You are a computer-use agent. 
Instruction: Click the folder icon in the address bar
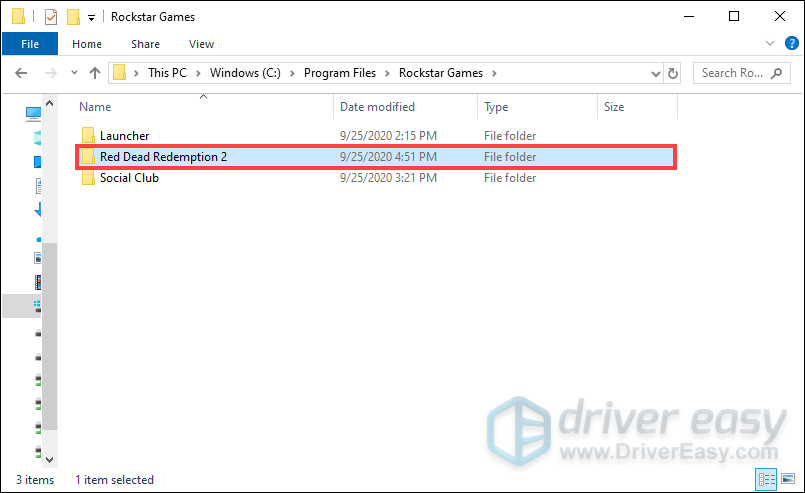coord(120,72)
